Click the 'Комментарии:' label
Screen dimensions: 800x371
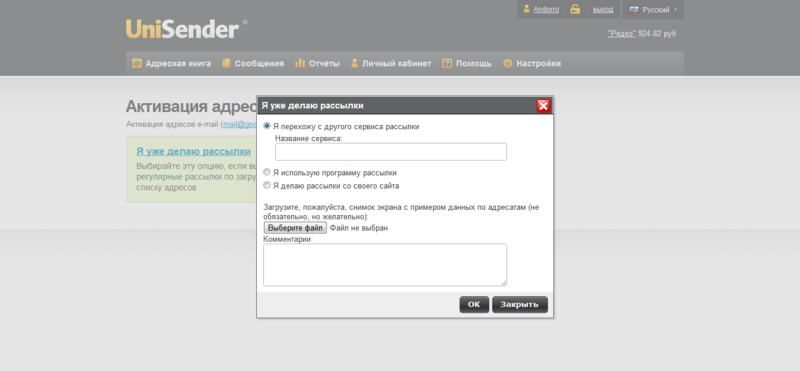tap(288, 239)
